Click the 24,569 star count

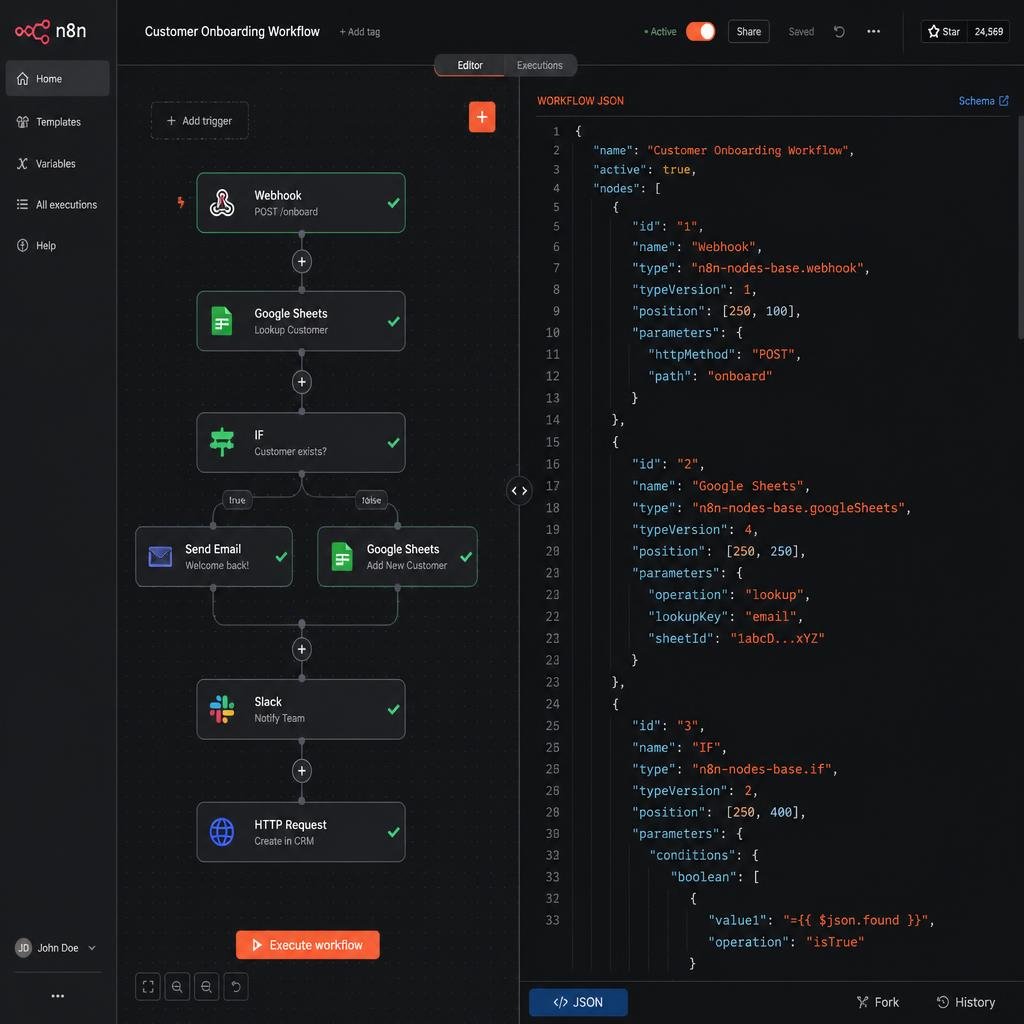989,31
